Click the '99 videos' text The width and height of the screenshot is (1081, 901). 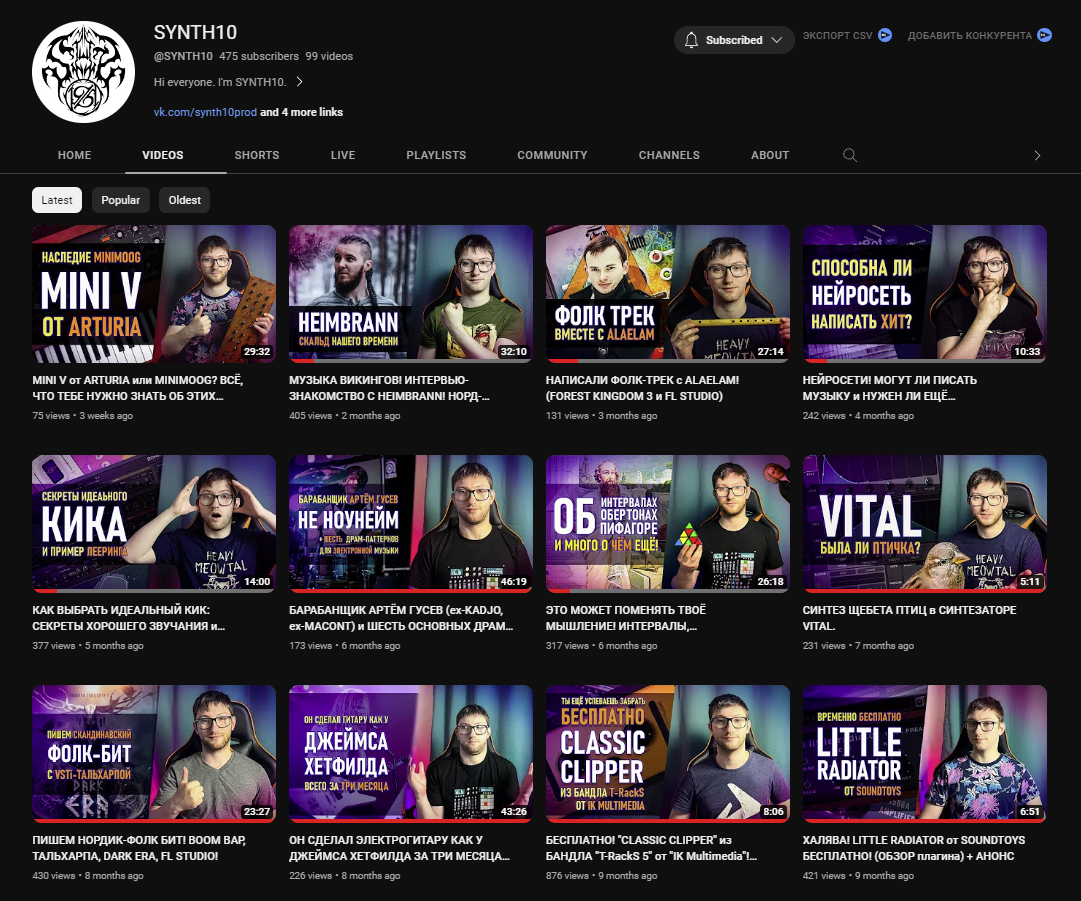click(x=329, y=57)
